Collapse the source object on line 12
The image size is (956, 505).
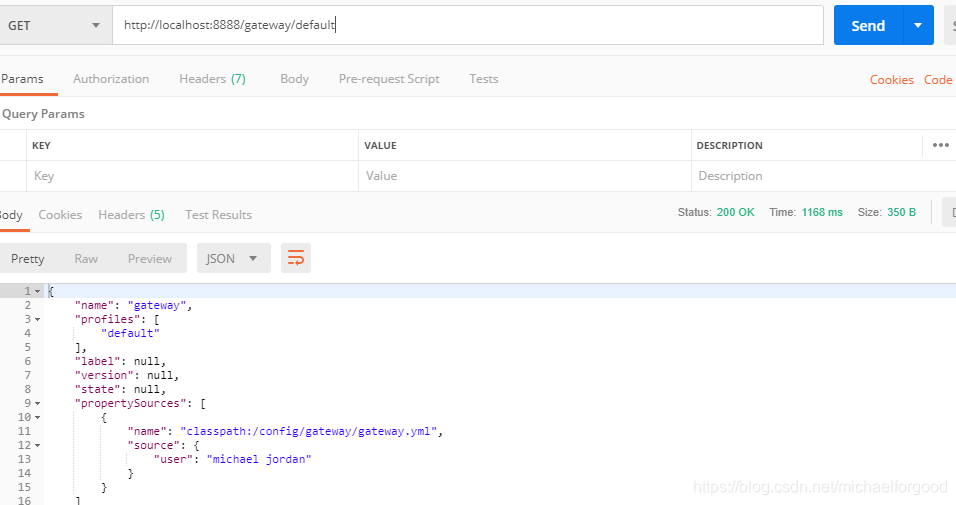[x=38, y=446]
